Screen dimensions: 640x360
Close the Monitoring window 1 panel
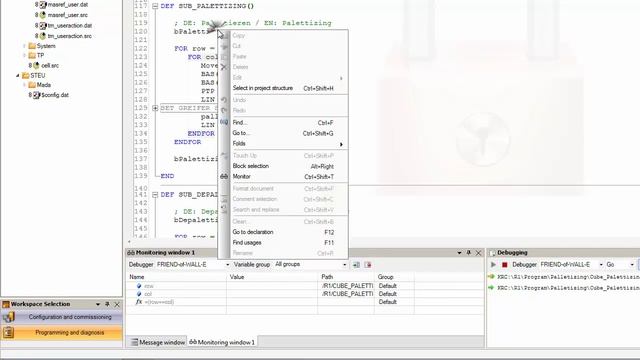click(479, 253)
